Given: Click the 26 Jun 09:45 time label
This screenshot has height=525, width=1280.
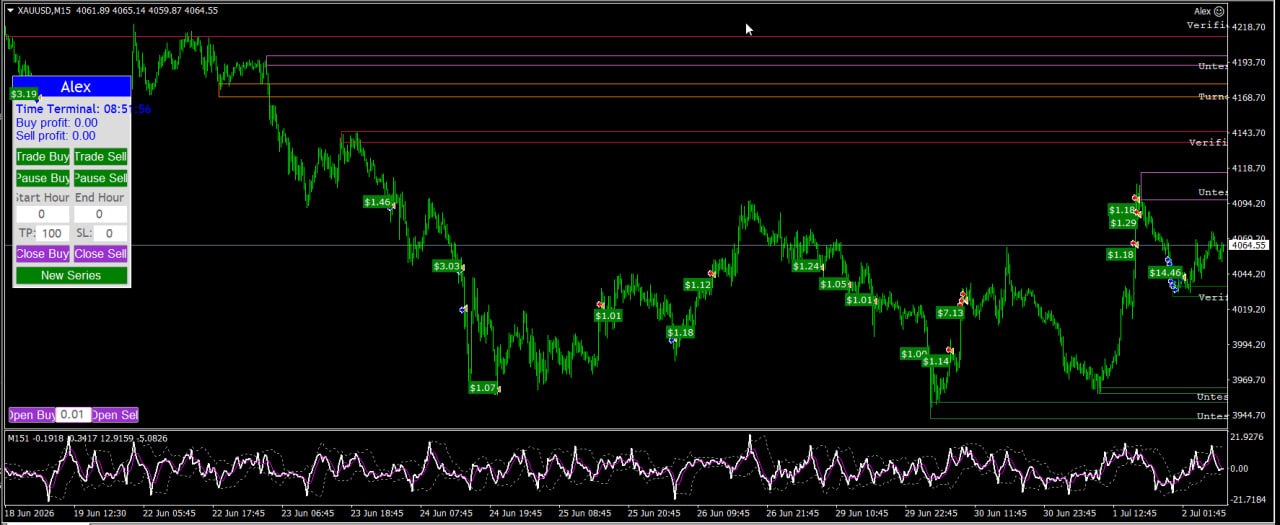Looking at the screenshot, I should pos(723,513).
